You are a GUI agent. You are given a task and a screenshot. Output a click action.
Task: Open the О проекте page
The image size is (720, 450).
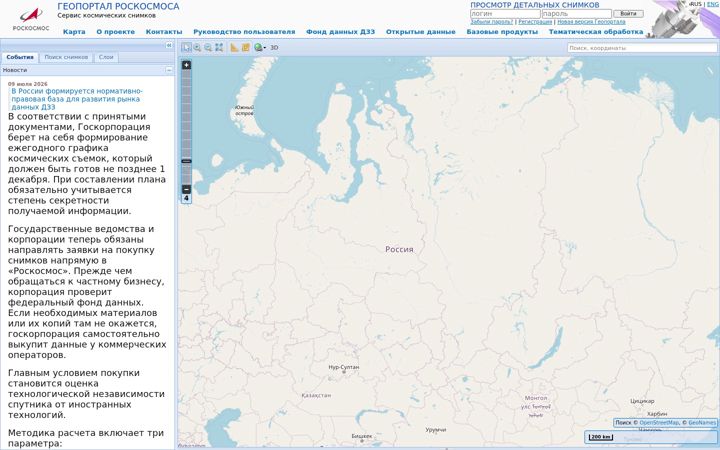click(x=116, y=32)
